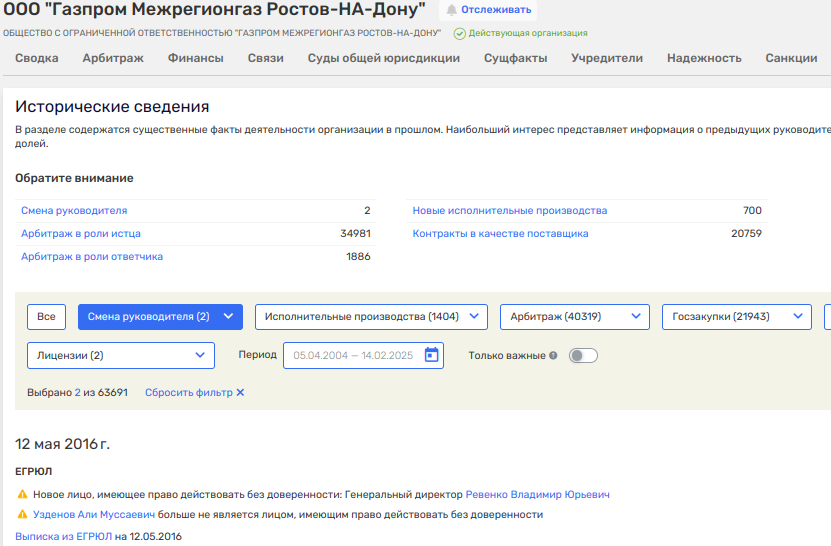Click warning icon beside Новое лицо entry
Viewport: 831px width, 546px height.
click(x=22, y=494)
